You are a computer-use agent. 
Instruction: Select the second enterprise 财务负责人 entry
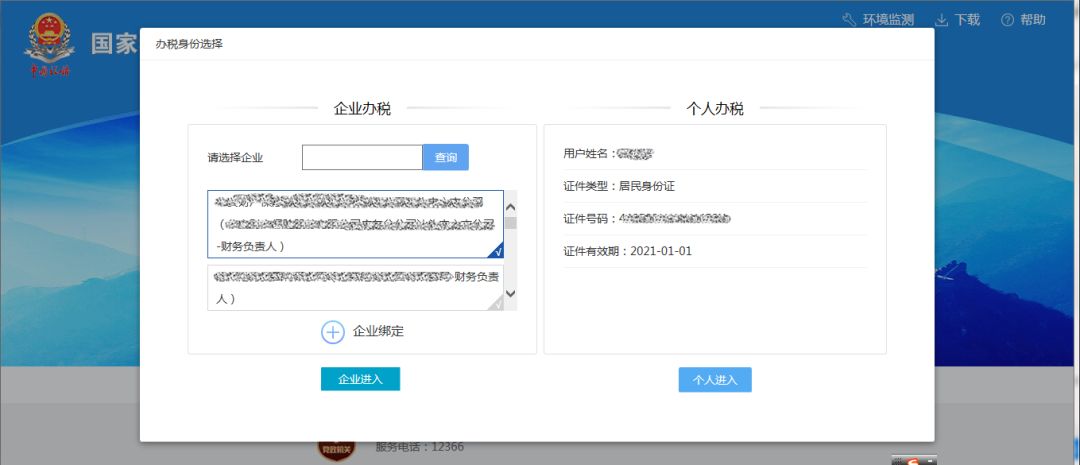click(355, 287)
